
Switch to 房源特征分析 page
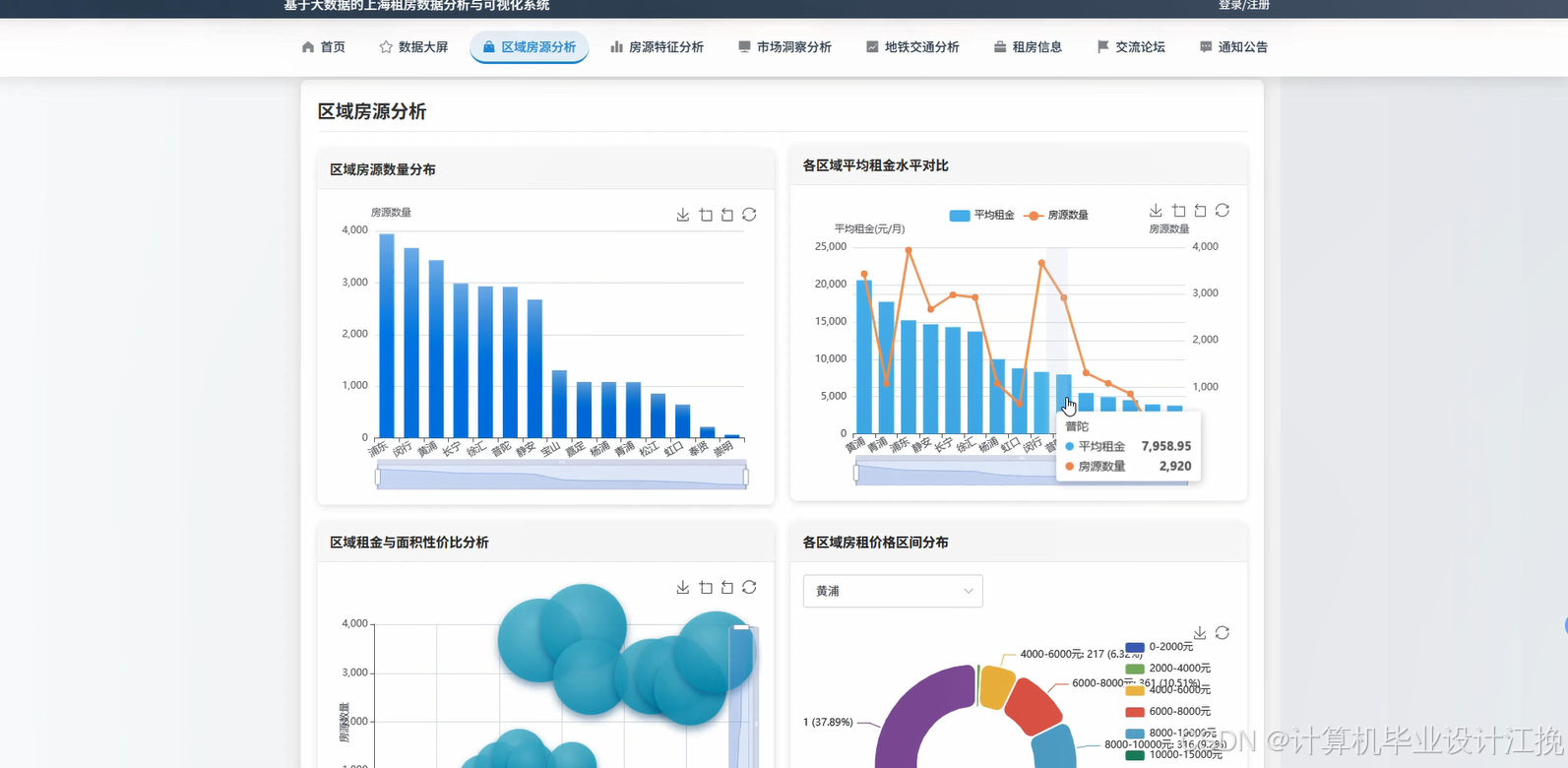click(x=657, y=47)
